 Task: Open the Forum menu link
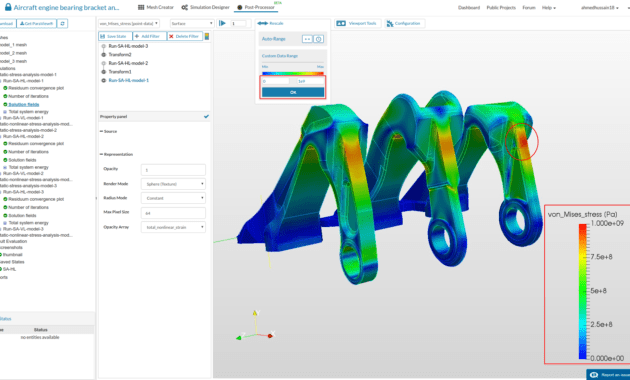(529, 8)
